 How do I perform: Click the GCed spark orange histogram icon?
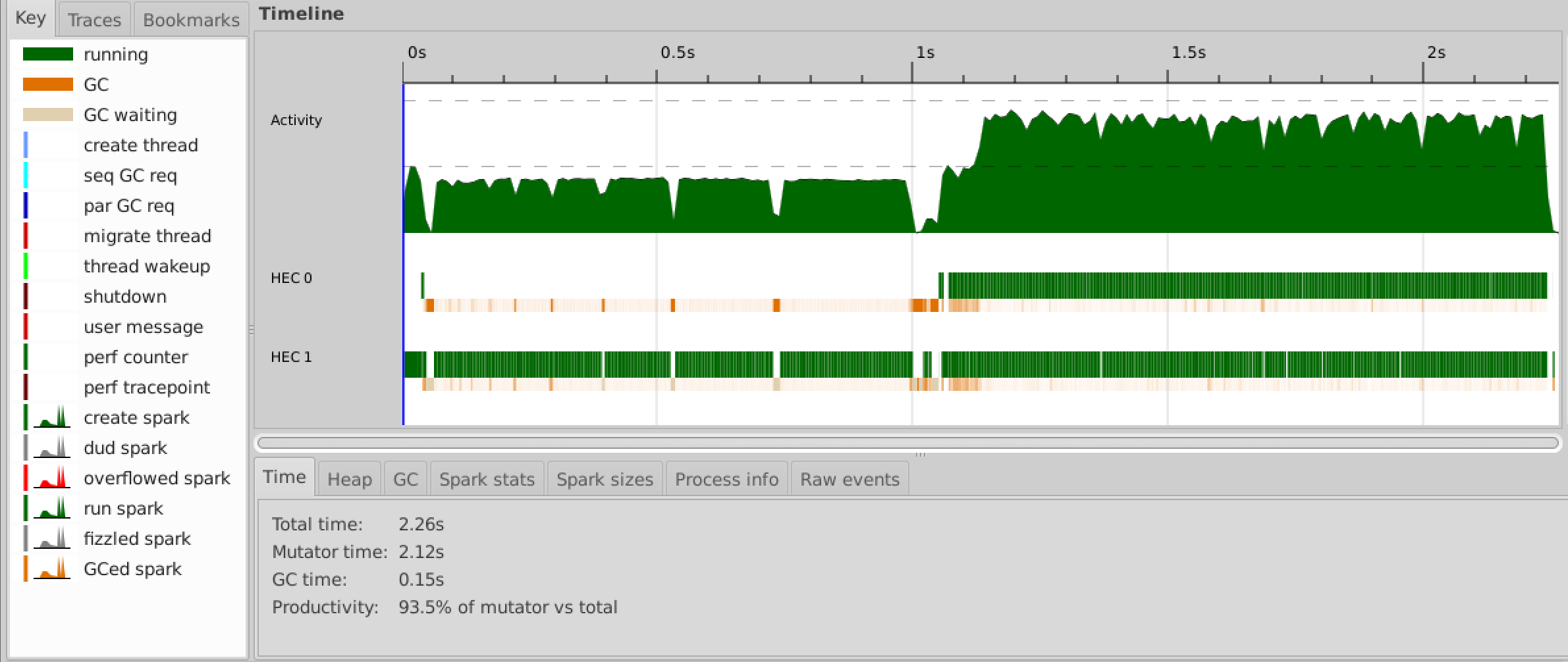coord(51,569)
